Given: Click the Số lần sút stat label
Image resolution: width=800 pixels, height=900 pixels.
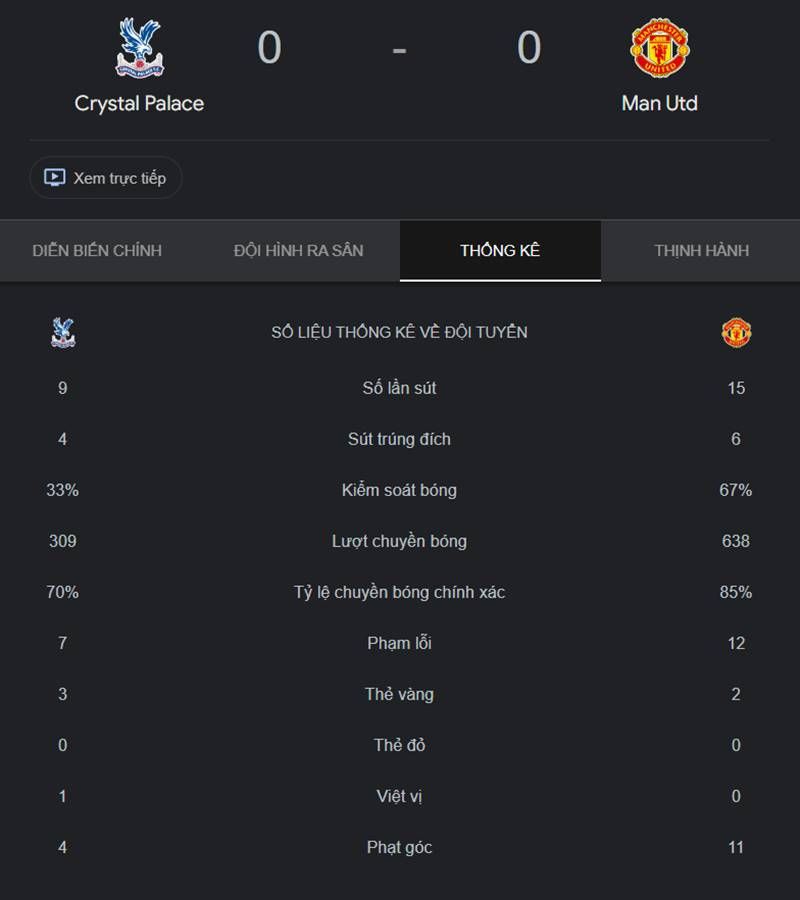Looking at the screenshot, I should click(x=399, y=388).
